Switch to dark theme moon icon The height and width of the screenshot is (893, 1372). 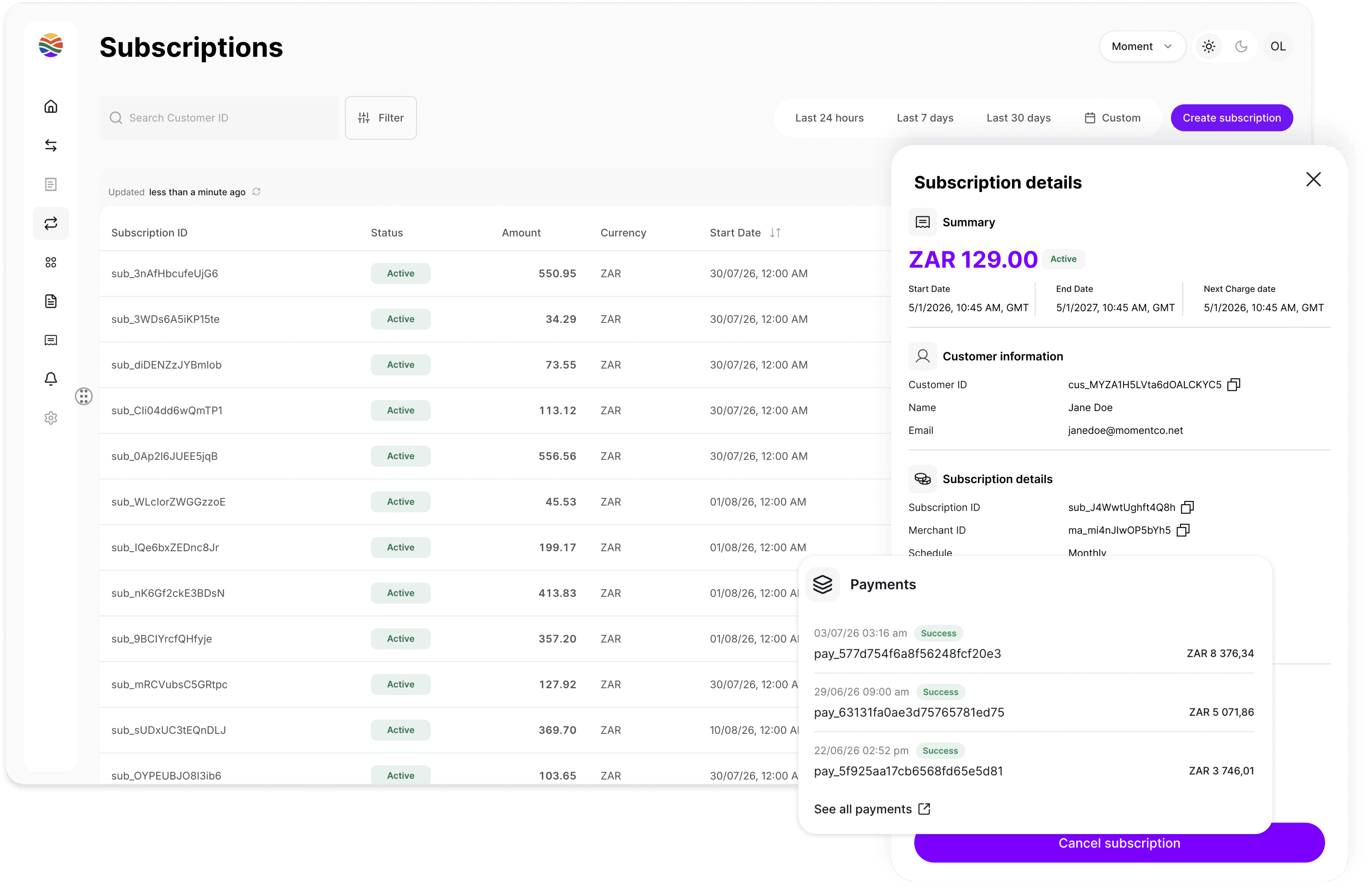click(x=1242, y=46)
